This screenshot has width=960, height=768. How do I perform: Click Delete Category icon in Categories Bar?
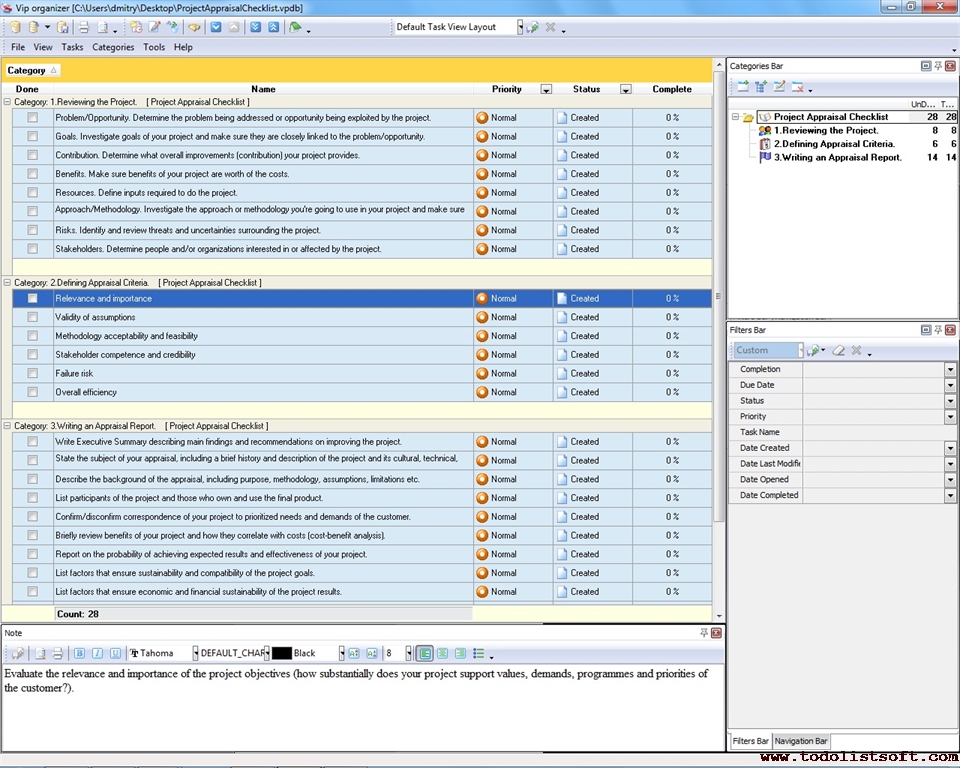pos(798,87)
